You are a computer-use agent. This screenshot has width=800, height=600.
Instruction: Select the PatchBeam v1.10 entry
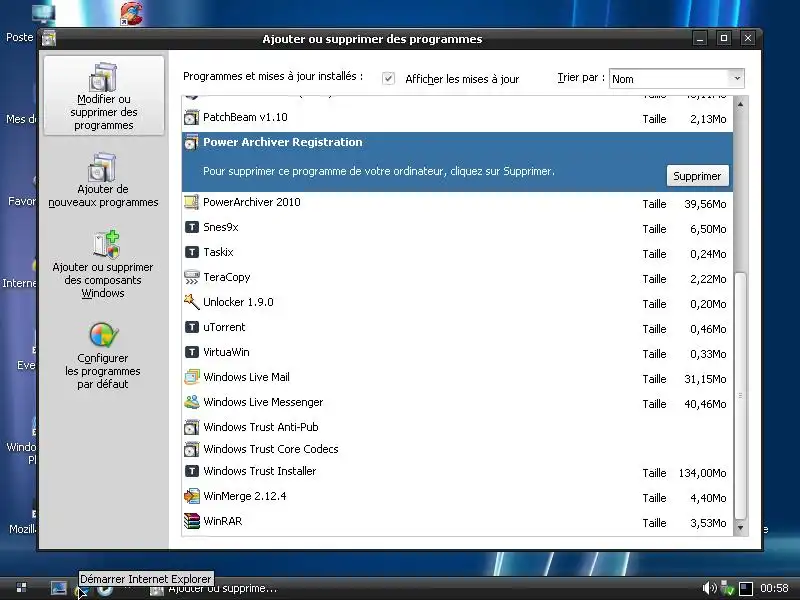pos(457,118)
